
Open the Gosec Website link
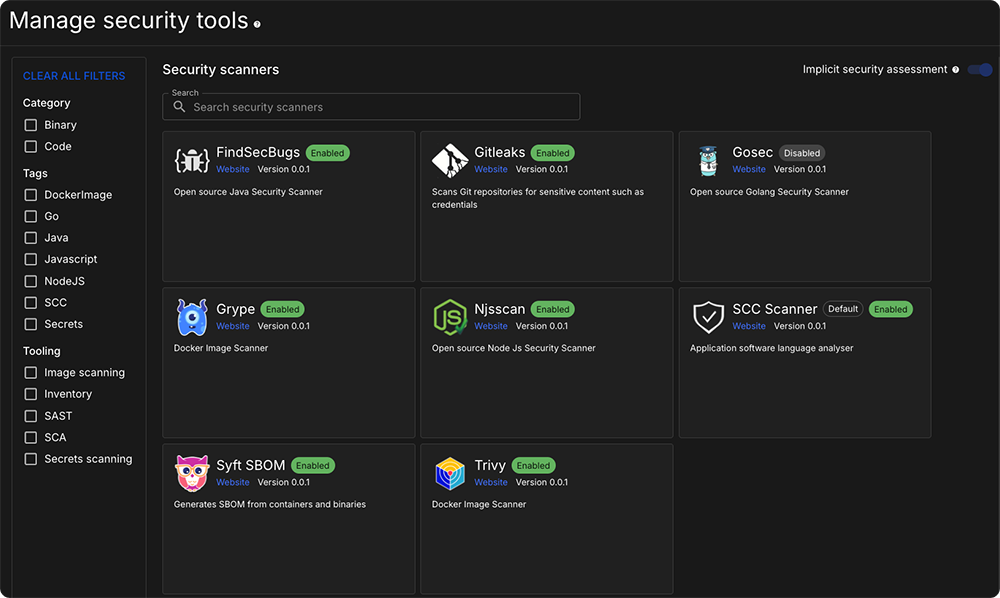(749, 169)
